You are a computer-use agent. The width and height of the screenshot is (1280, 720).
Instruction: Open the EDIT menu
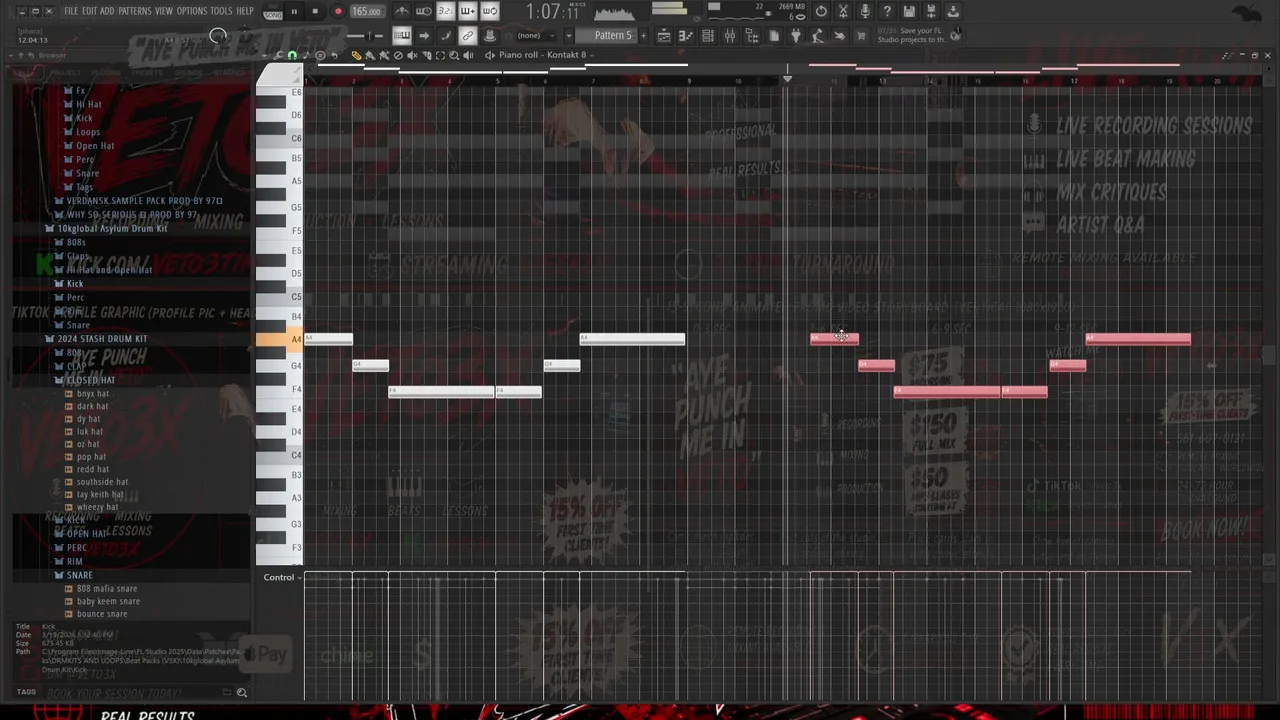point(89,11)
